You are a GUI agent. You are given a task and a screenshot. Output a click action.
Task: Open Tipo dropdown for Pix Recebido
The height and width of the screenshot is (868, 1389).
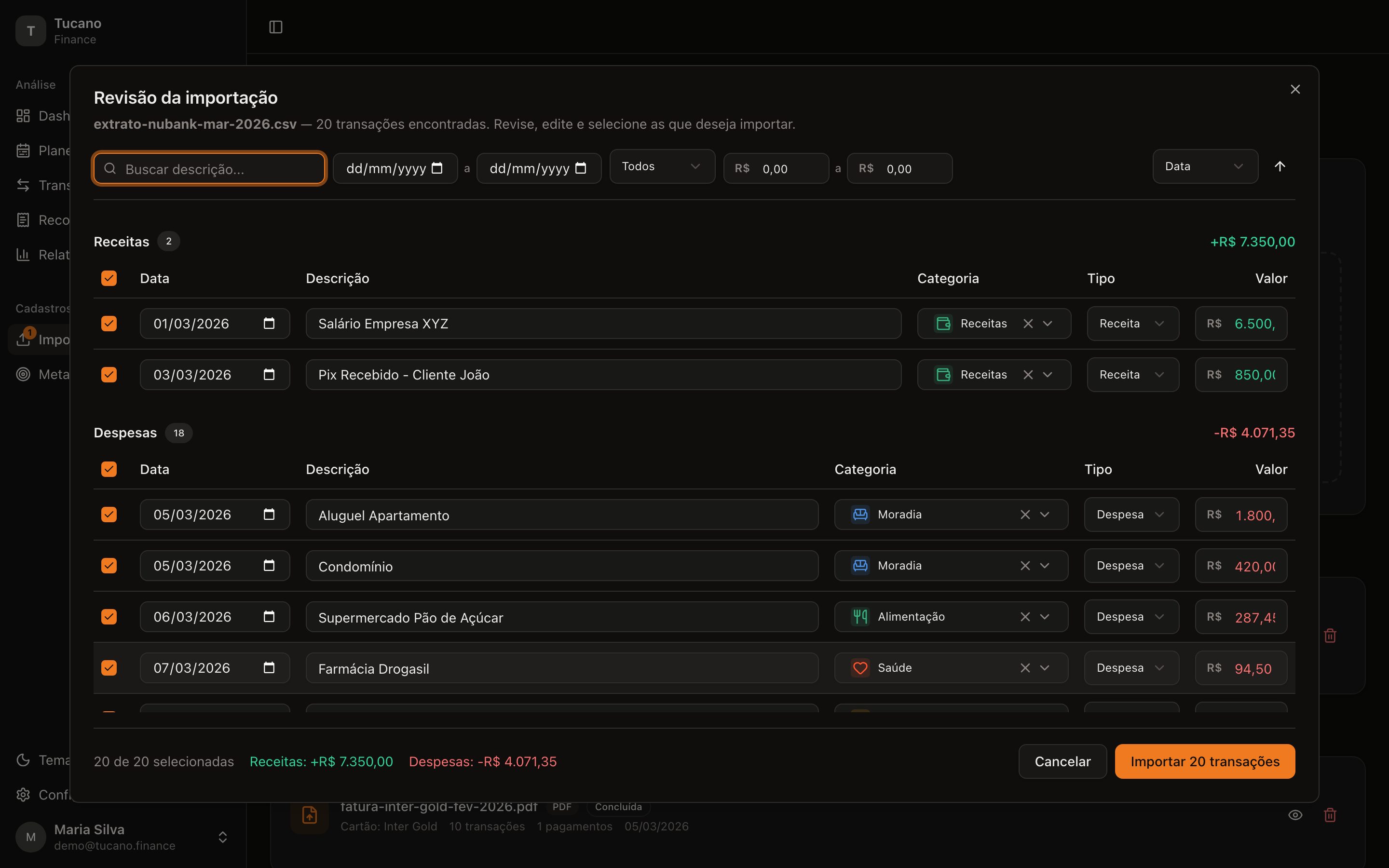coord(1132,375)
